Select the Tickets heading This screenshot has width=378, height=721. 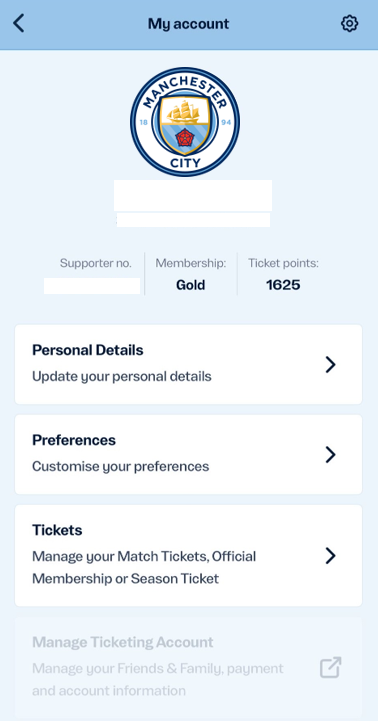click(x=57, y=530)
